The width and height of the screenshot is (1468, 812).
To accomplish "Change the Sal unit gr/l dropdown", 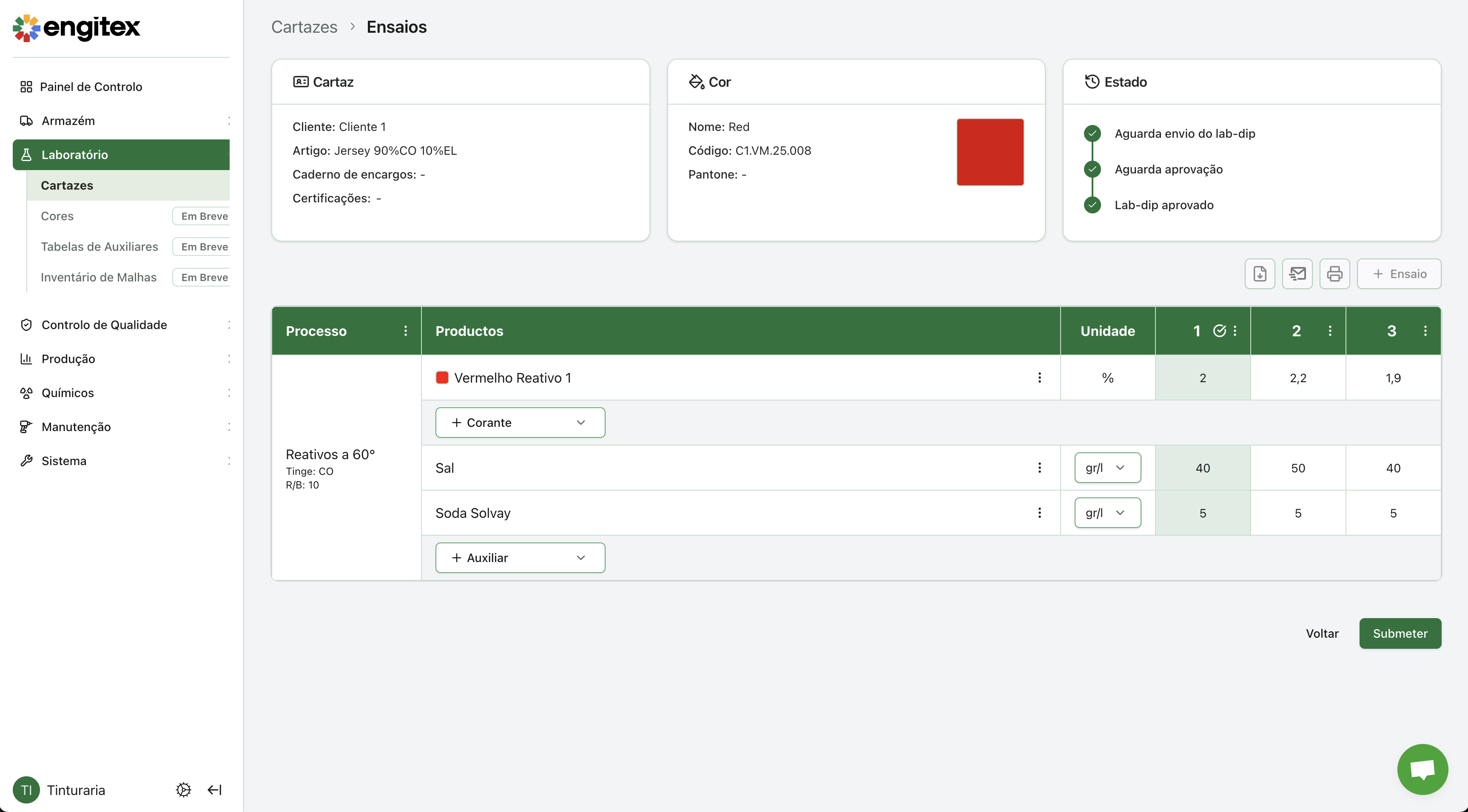I will click(1107, 468).
